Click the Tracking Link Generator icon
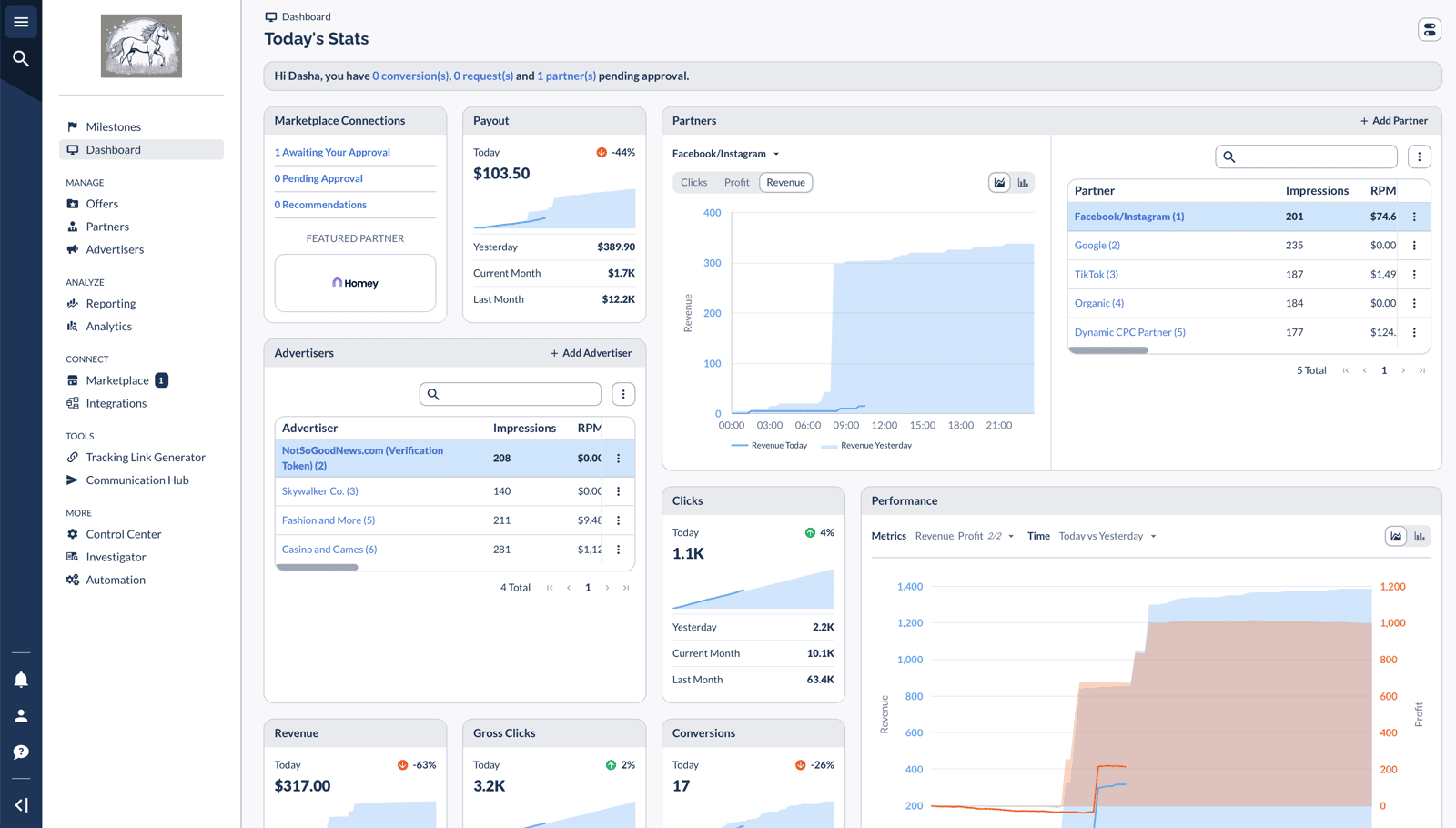Screen dimensions: 1456x828 click(x=73, y=457)
